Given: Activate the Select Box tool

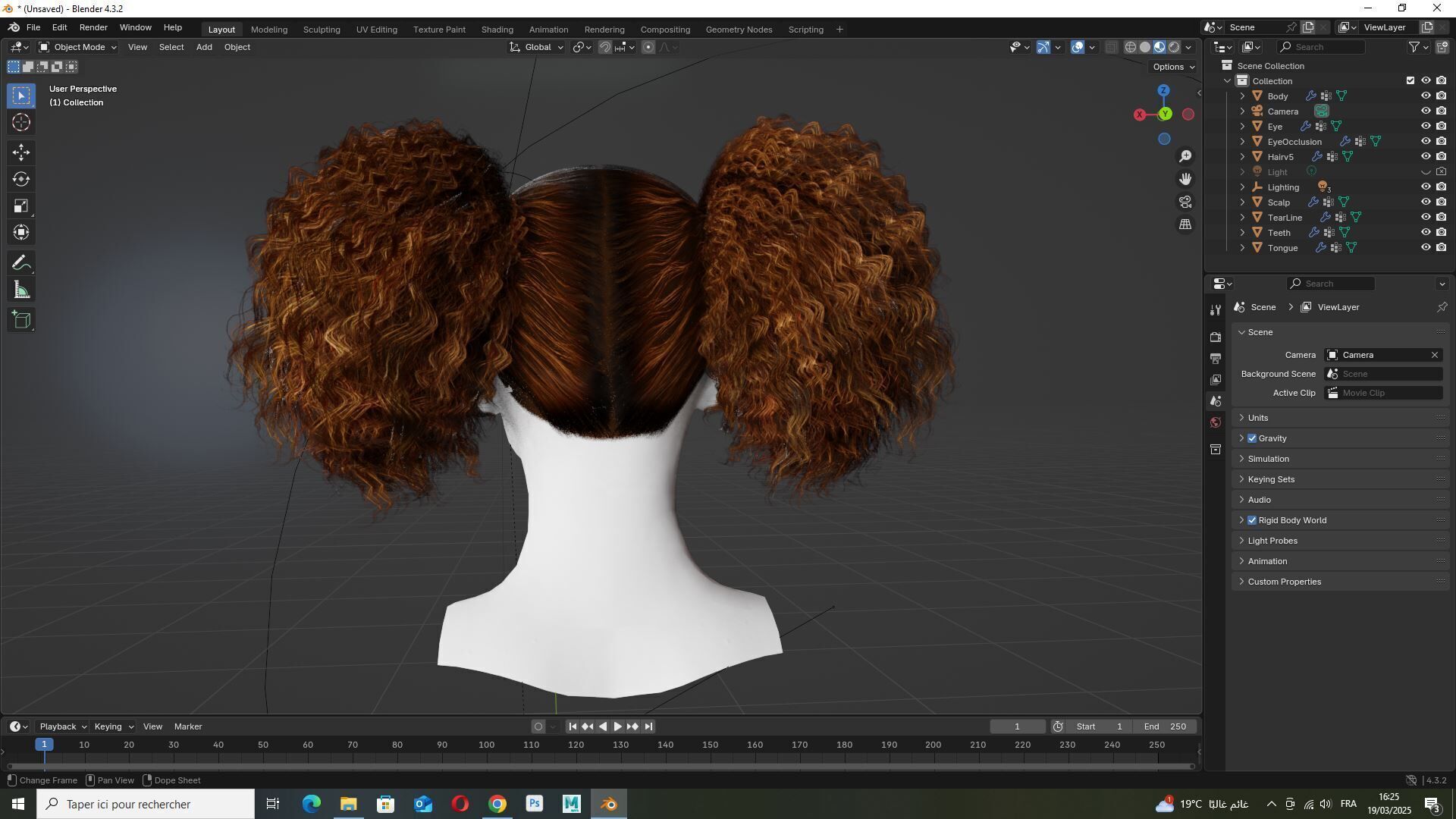Looking at the screenshot, I should click(x=21, y=96).
